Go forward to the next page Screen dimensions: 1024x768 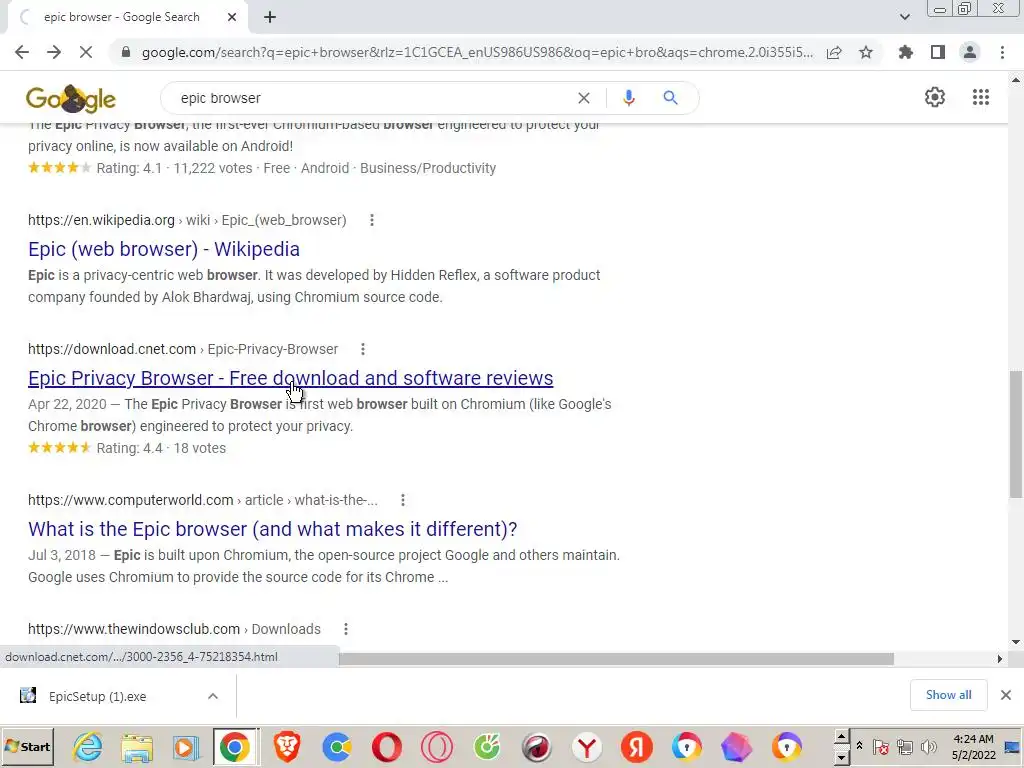[x=54, y=52]
